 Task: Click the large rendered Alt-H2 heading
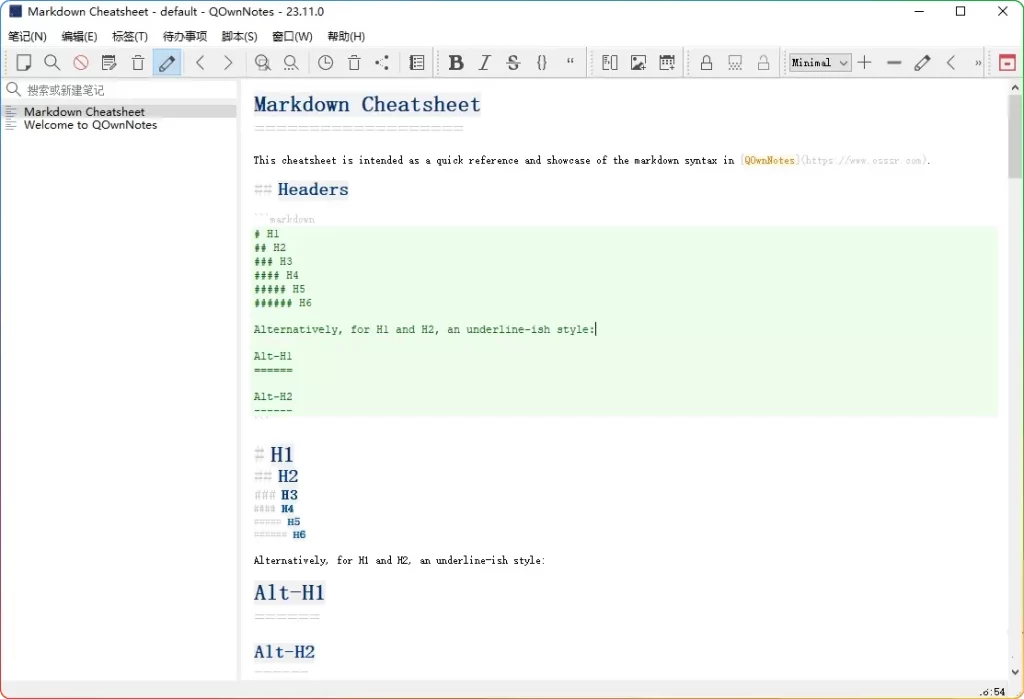click(x=285, y=651)
